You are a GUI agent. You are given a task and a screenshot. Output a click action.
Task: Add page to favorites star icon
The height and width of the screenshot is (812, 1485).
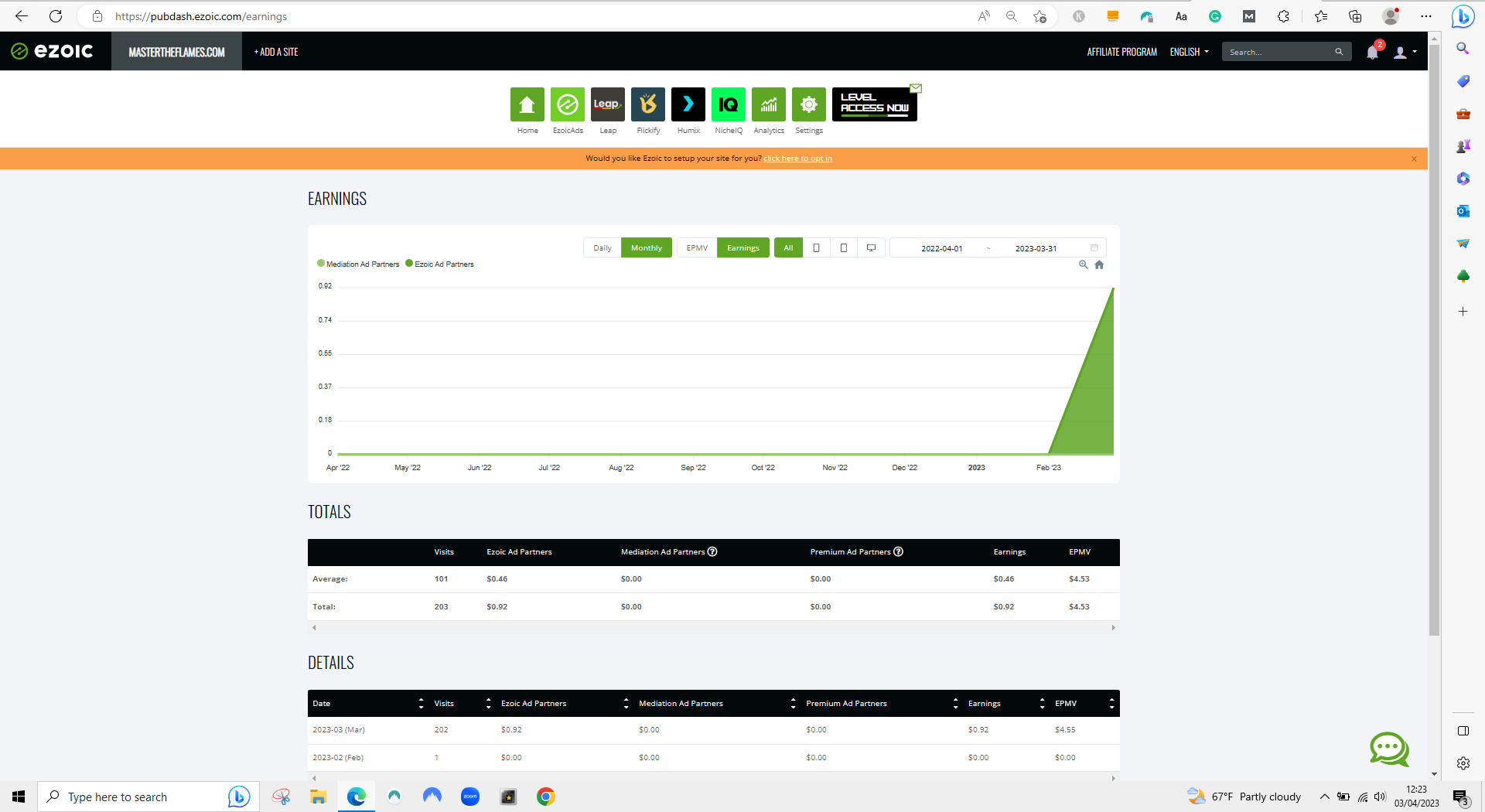(x=1039, y=16)
